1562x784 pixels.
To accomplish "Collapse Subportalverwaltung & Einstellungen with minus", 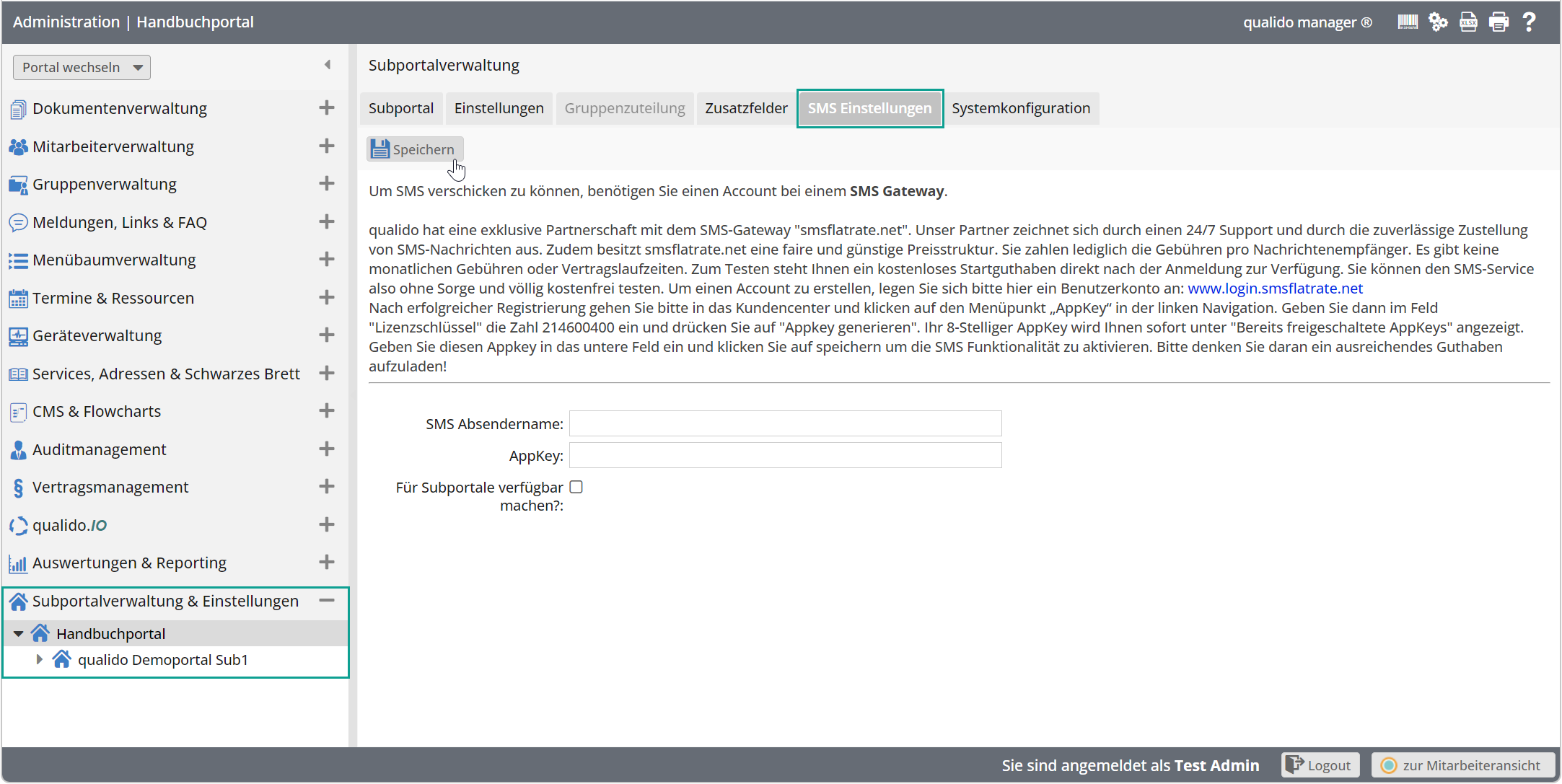I will pos(327,600).
